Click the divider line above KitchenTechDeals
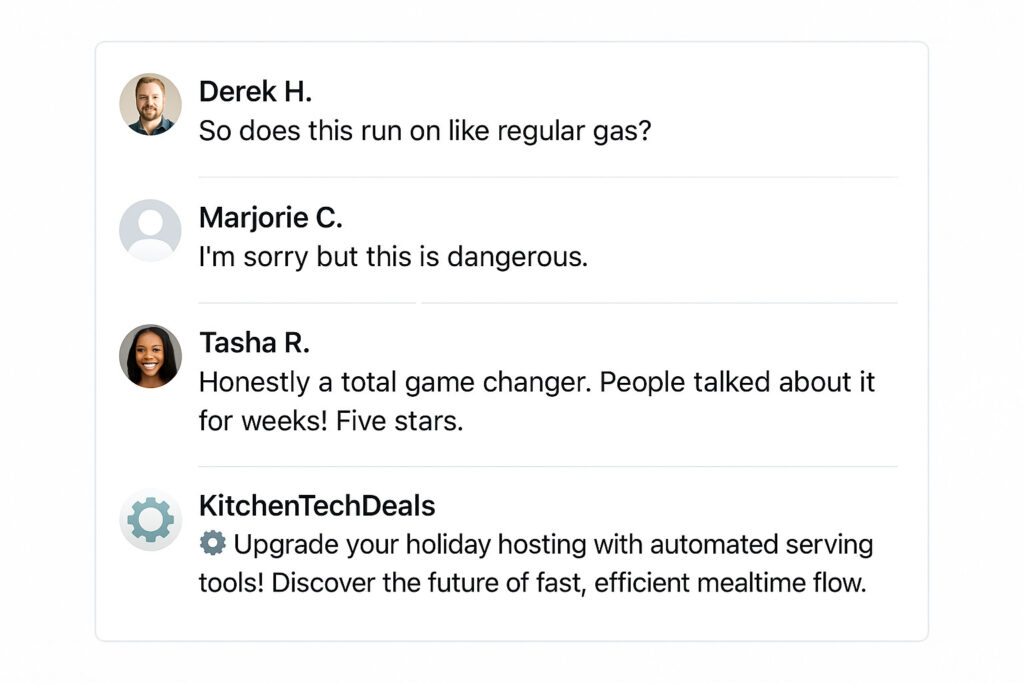Viewport: 1024px width, 683px height. (x=547, y=467)
